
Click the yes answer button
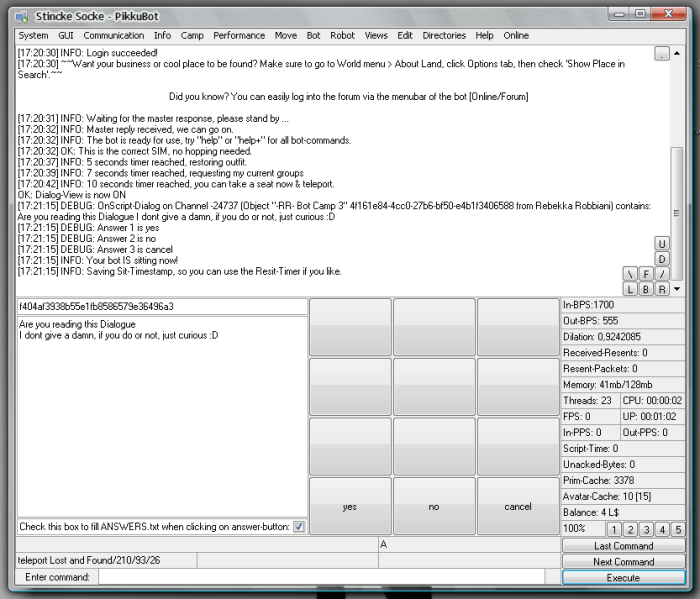tap(349, 507)
